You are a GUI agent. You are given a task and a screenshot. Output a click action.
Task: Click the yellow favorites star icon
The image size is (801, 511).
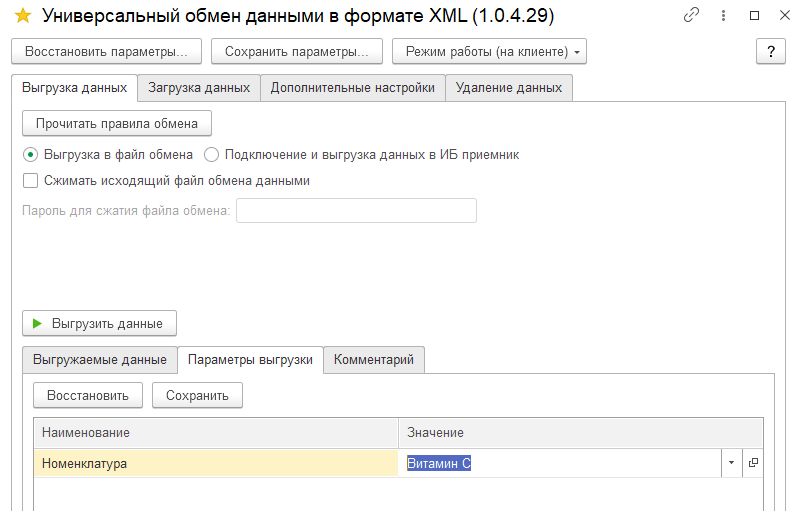pyautogui.click(x=23, y=16)
